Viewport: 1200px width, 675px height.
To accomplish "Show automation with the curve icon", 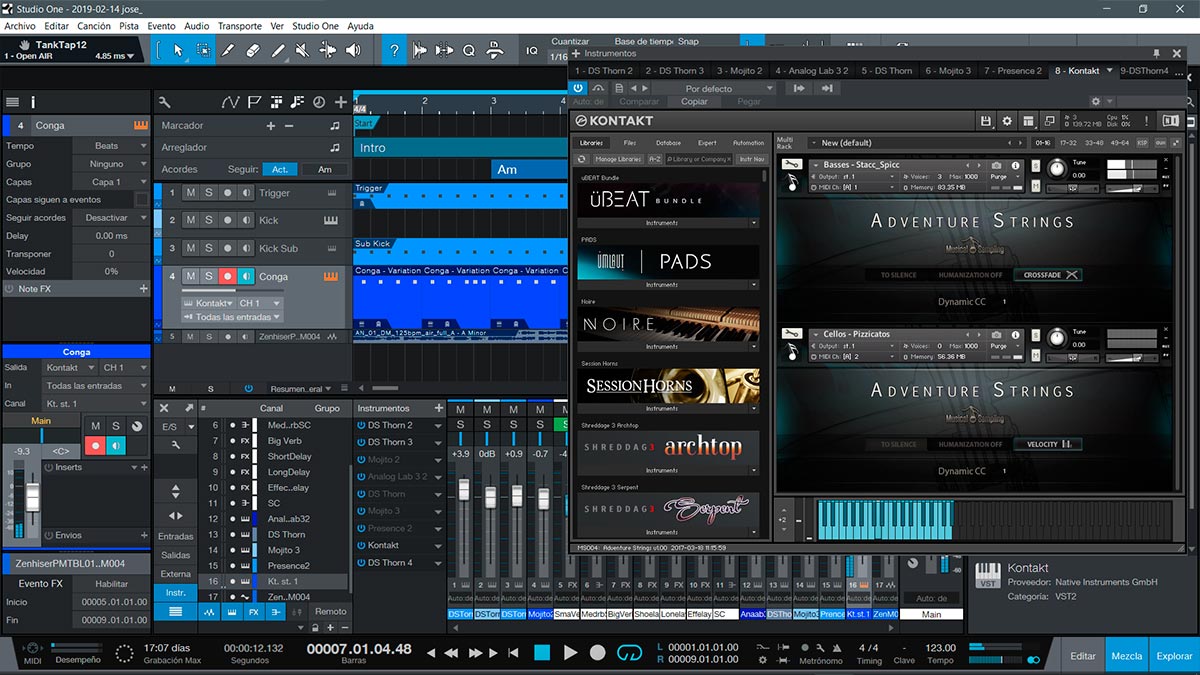I will point(231,102).
